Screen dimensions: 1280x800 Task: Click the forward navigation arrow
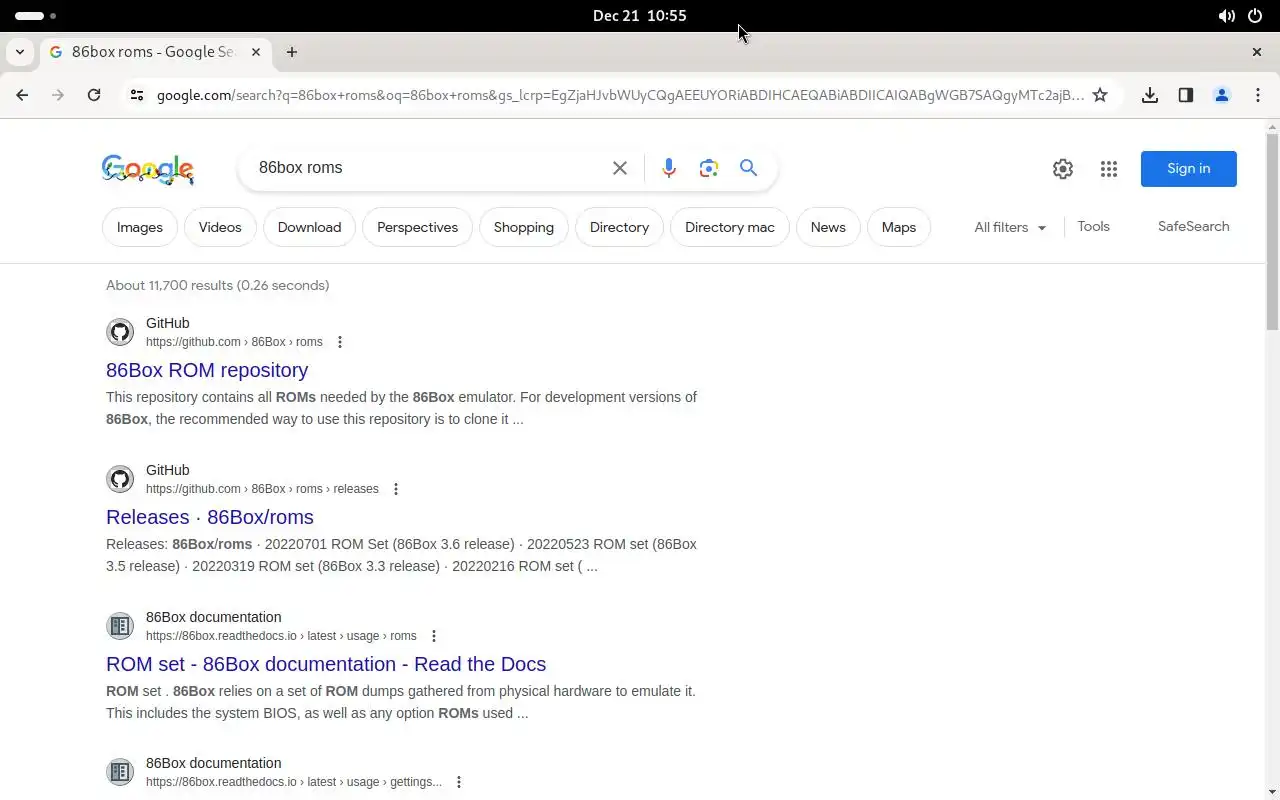[x=58, y=95]
